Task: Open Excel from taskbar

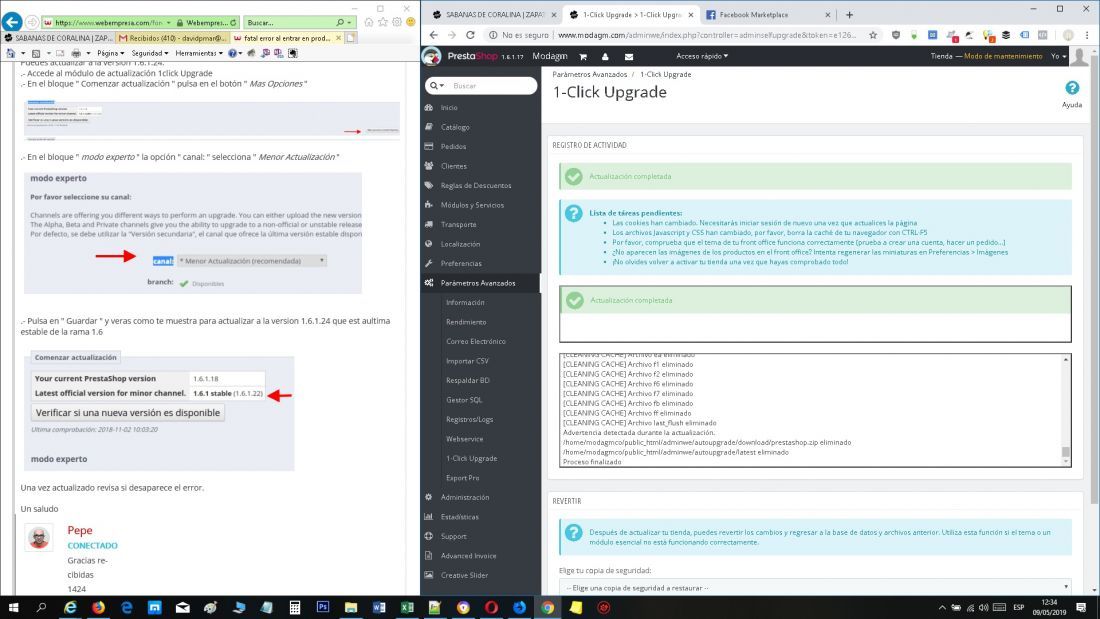Action: coord(407,608)
